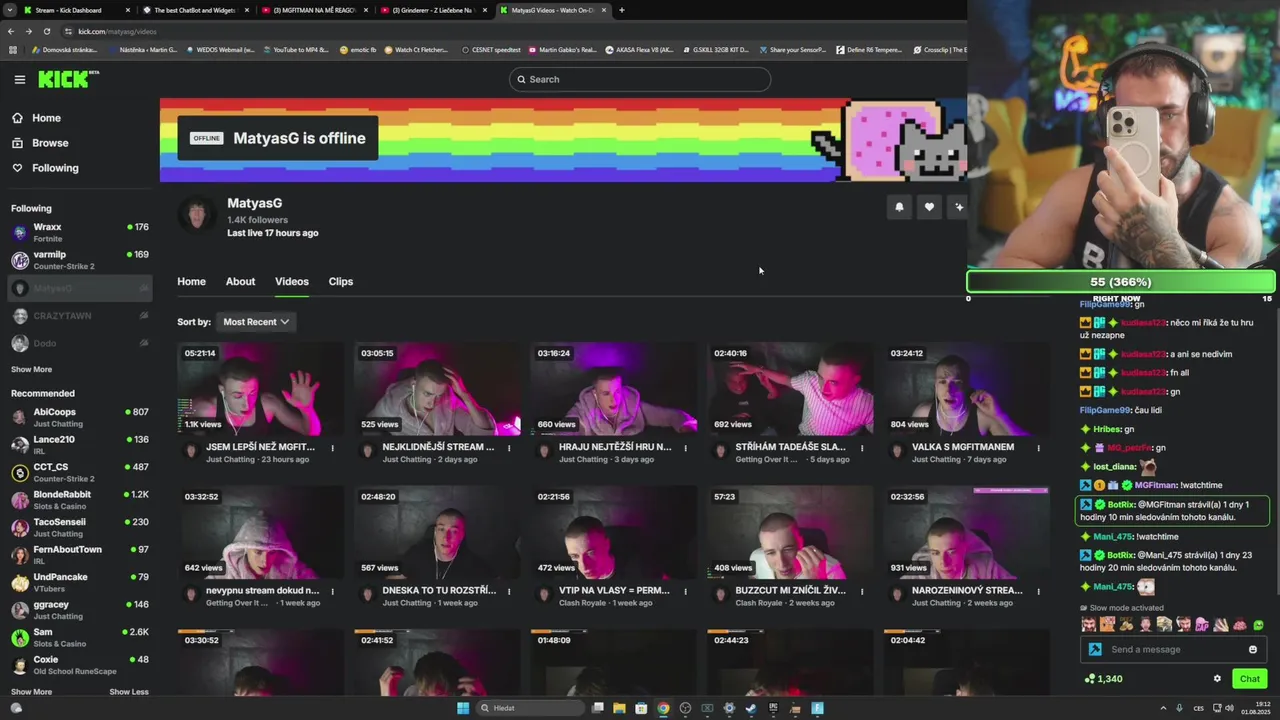This screenshot has width=1280, height=720.
Task: Open the Wraxx channel in Following
Action: point(80,232)
